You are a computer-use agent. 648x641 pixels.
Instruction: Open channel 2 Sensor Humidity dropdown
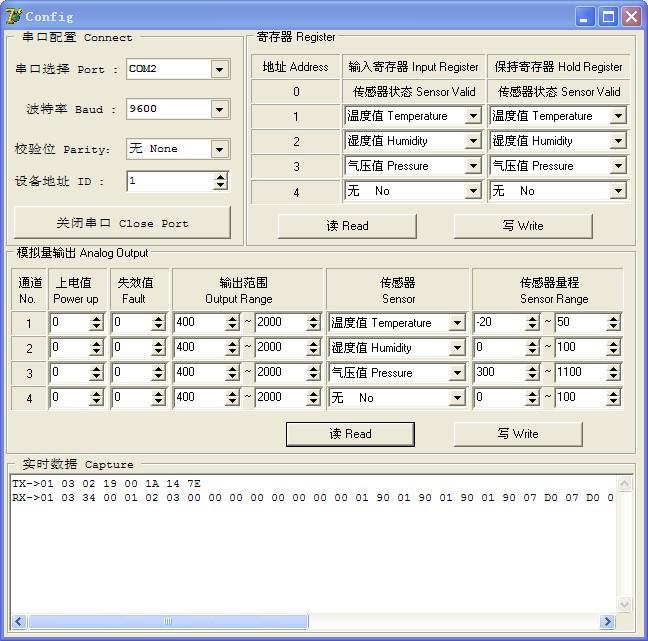point(457,348)
